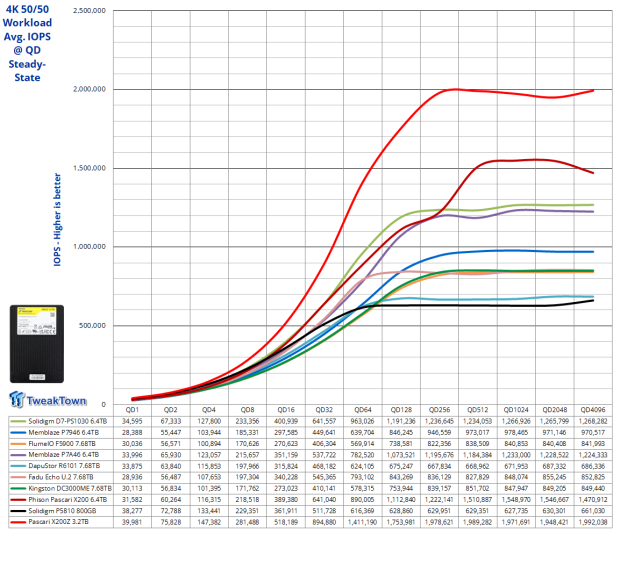The height and width of the screenshot is (568, 620).
Task: Click the '2,500,000' y-axis label
Action: click(x=89, y=11)
